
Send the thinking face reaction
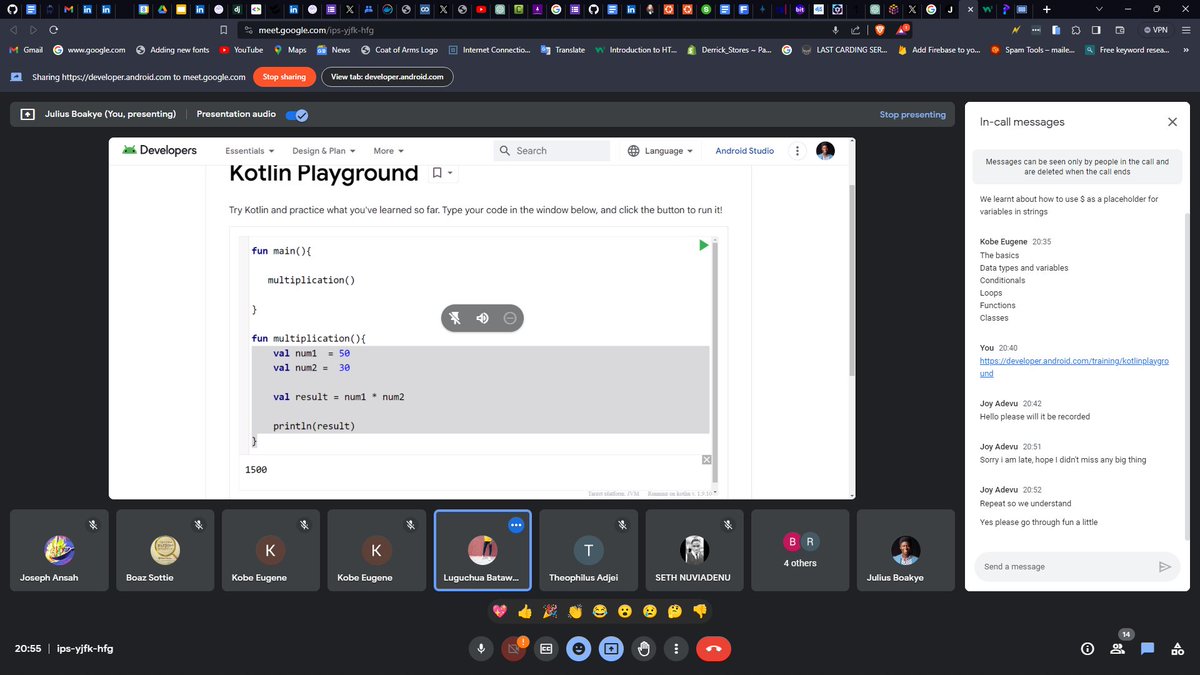[x=675, y=611]
